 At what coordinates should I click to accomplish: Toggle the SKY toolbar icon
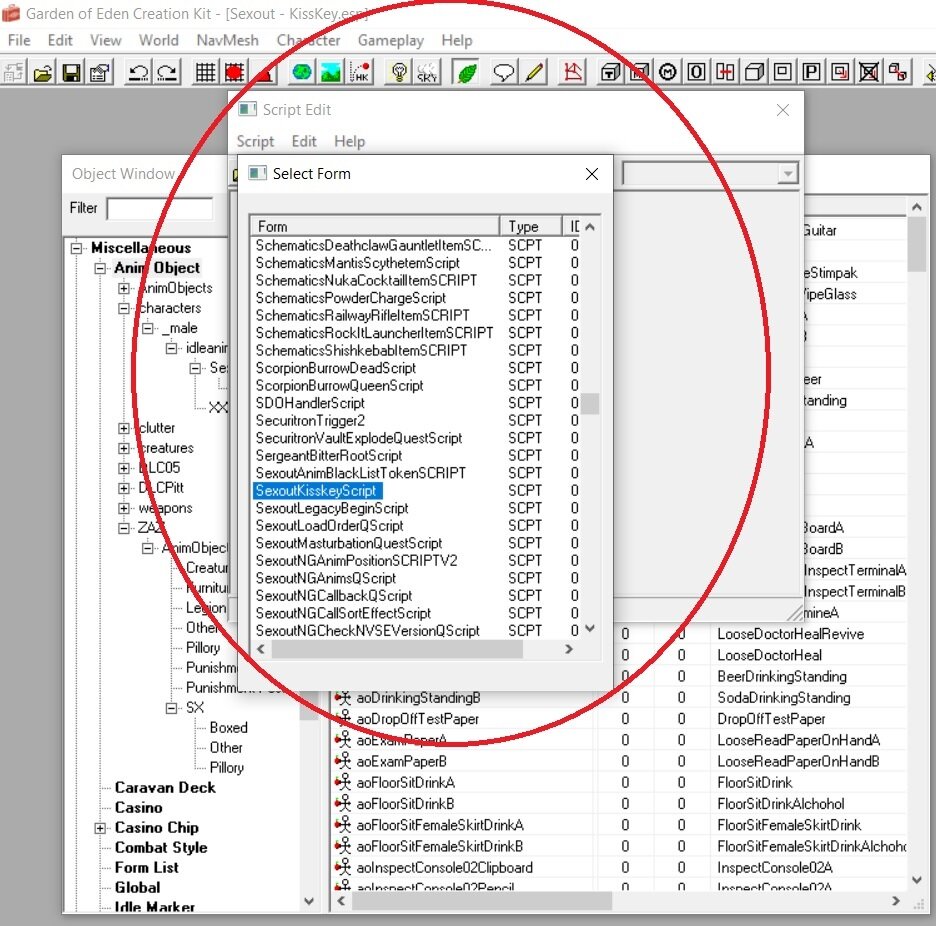427,73
